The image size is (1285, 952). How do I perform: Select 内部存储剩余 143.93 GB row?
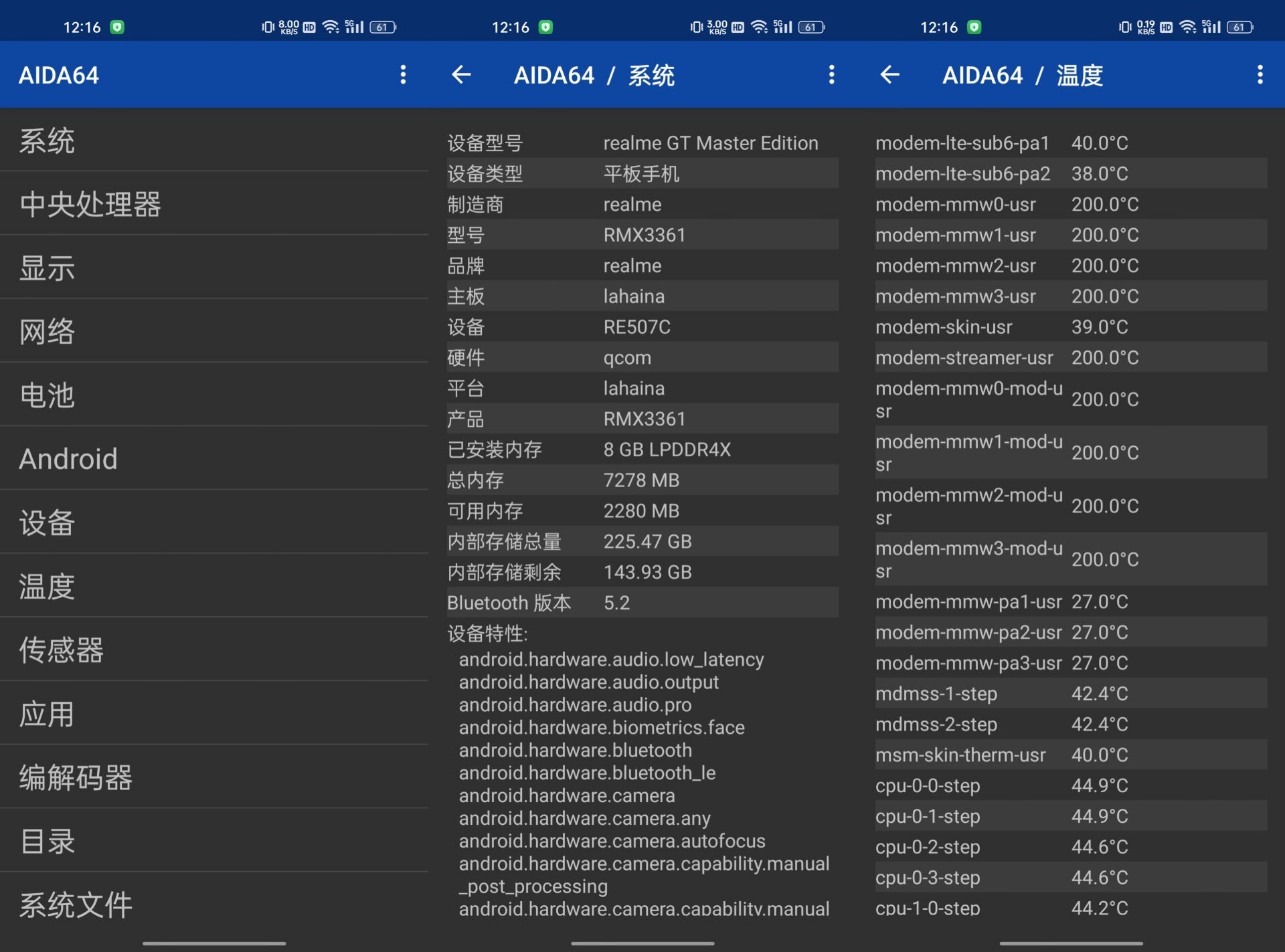click(x=642, y=572)
